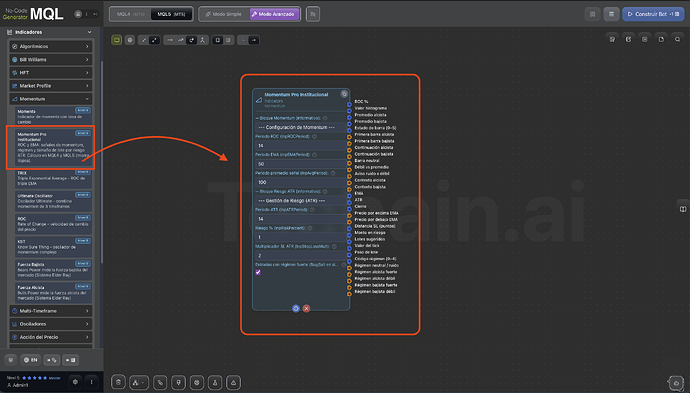690x393 pixels.
Task: Click the Multiplicador SL ATR input field
Action: [x=301, y=256]
